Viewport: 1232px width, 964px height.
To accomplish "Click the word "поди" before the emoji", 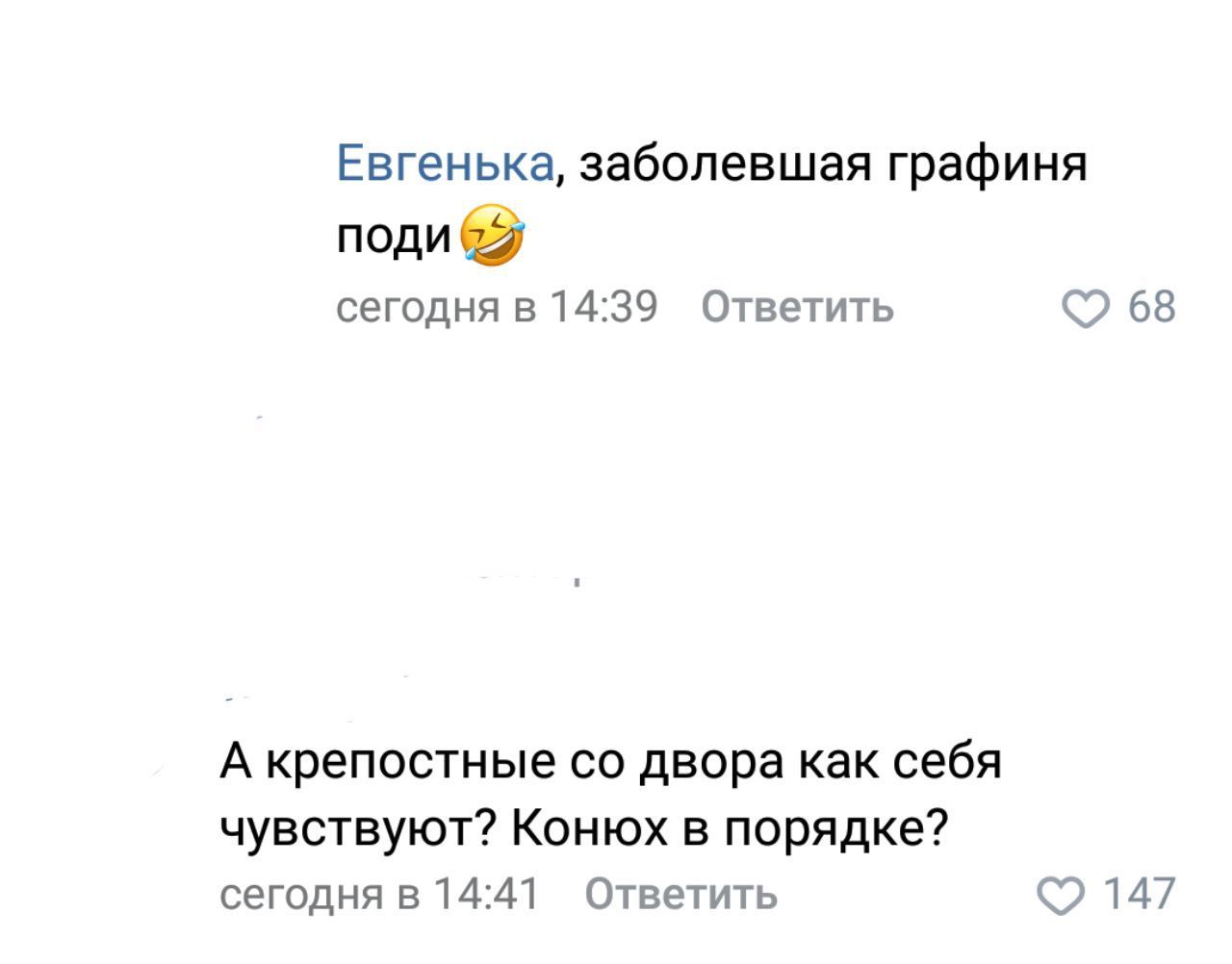I will coord(394,237).
